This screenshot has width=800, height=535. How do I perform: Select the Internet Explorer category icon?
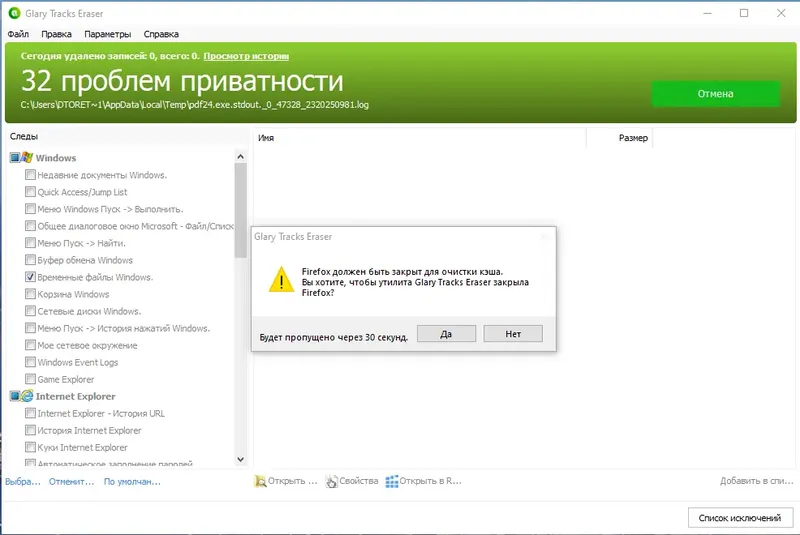click(27, 396)
